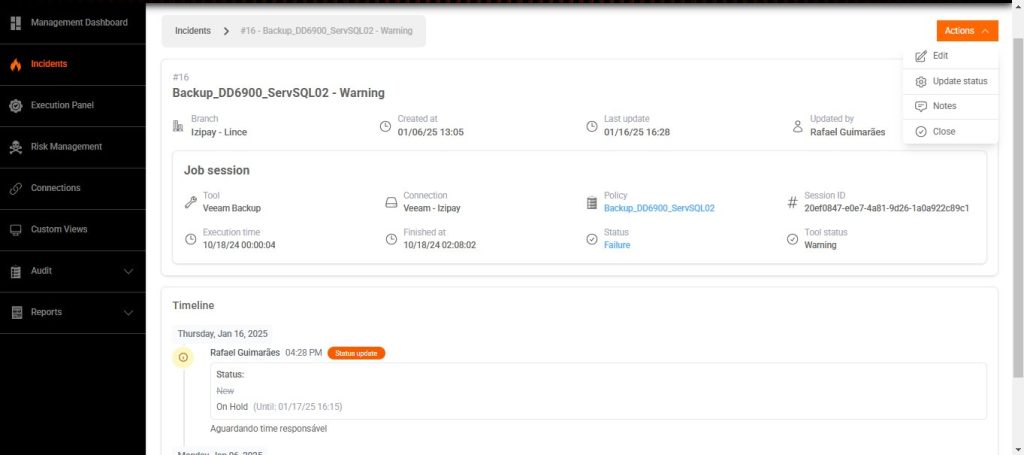Open the Backup_DD6900_ServSQL02 policy link
This screenshot has height=455, width=1024.
coord(659,208)
